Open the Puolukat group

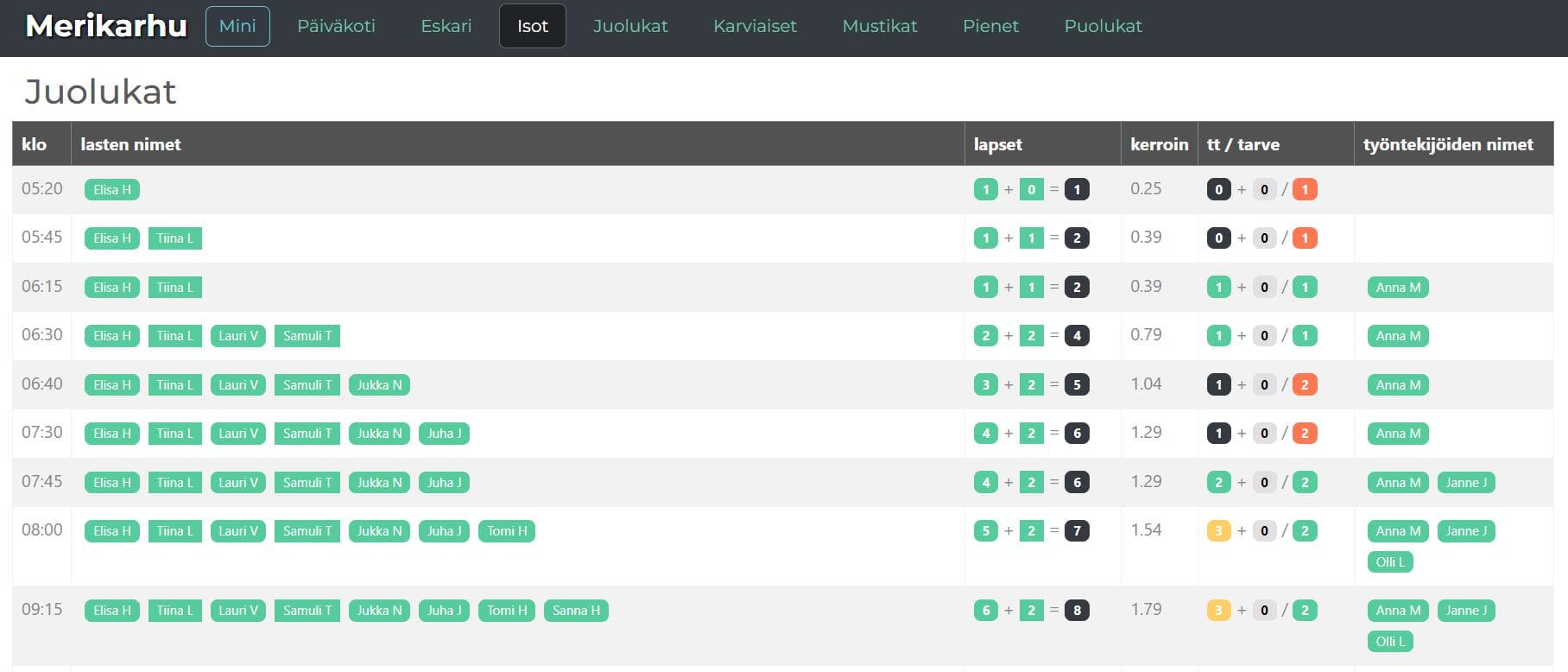coord(1103,27)
